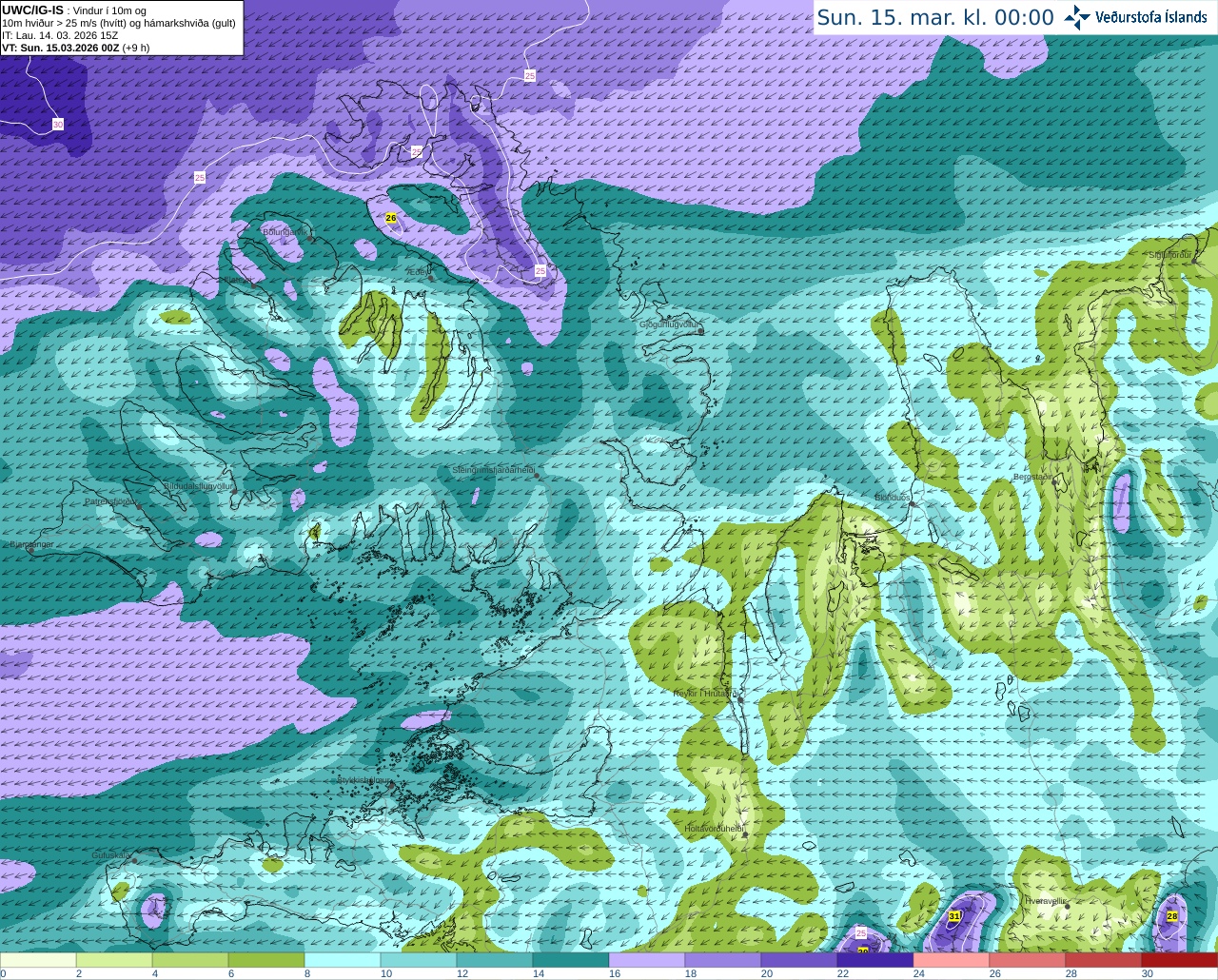Pick the dark indigo 22–24 m/s legend swatch
The width and height of the screenshot is (1218, 980).
point(875,960)
